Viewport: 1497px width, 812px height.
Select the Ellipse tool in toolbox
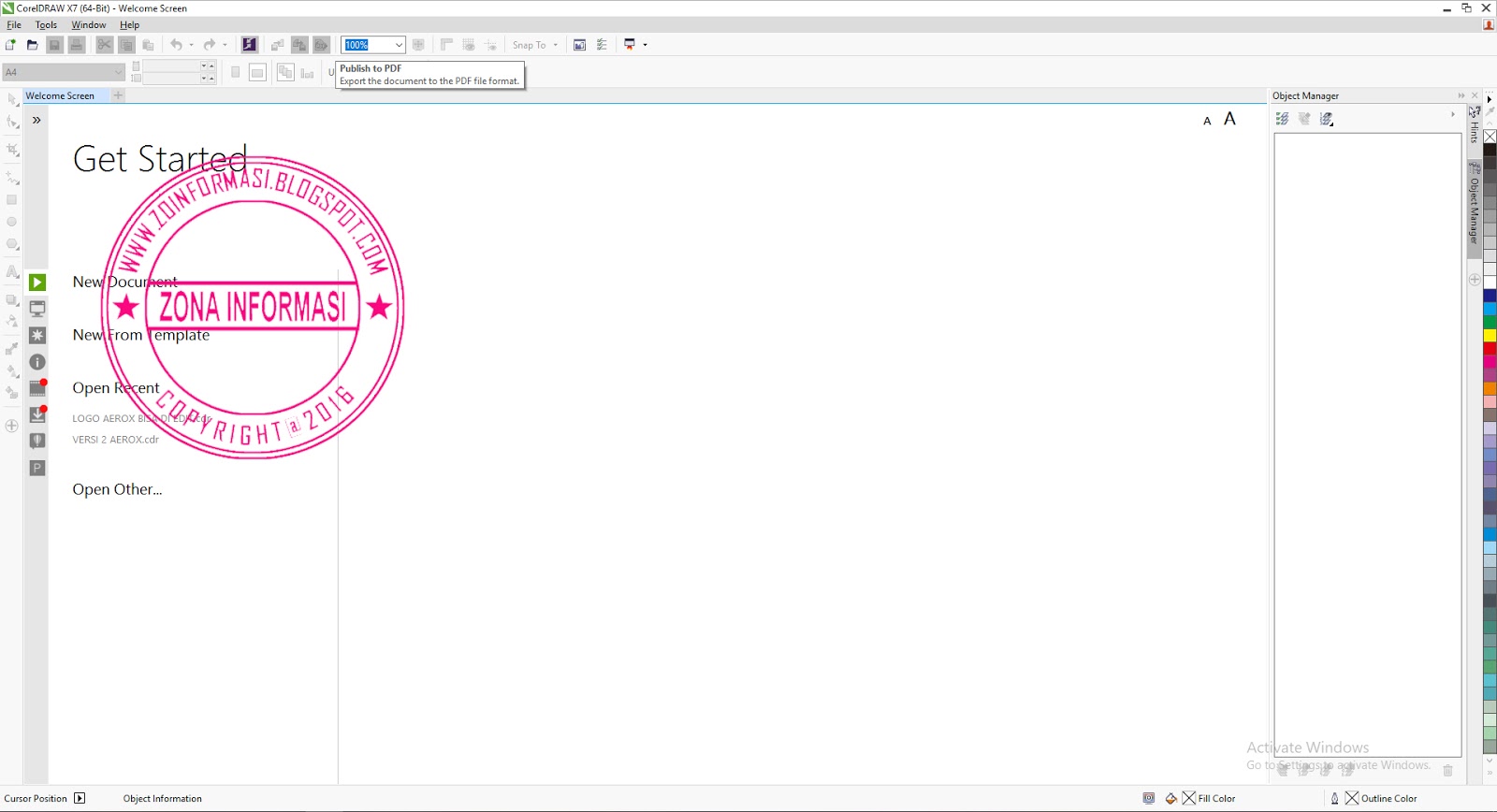(x=12, y=222)
